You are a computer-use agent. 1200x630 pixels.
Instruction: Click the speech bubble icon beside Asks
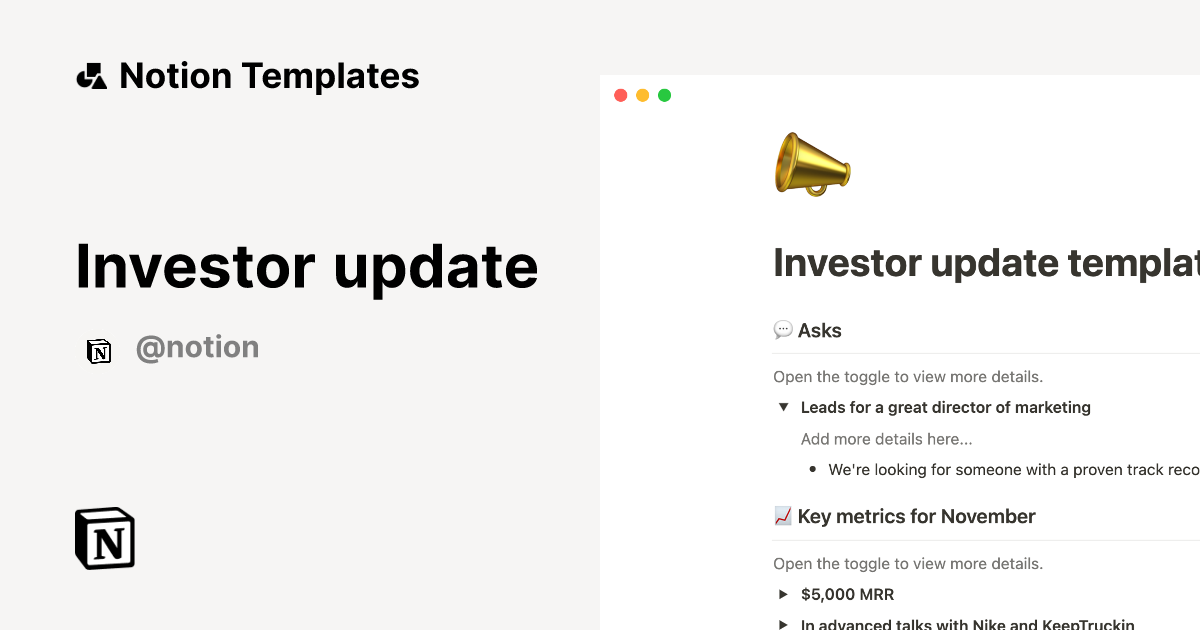click(x=783, y=330)
